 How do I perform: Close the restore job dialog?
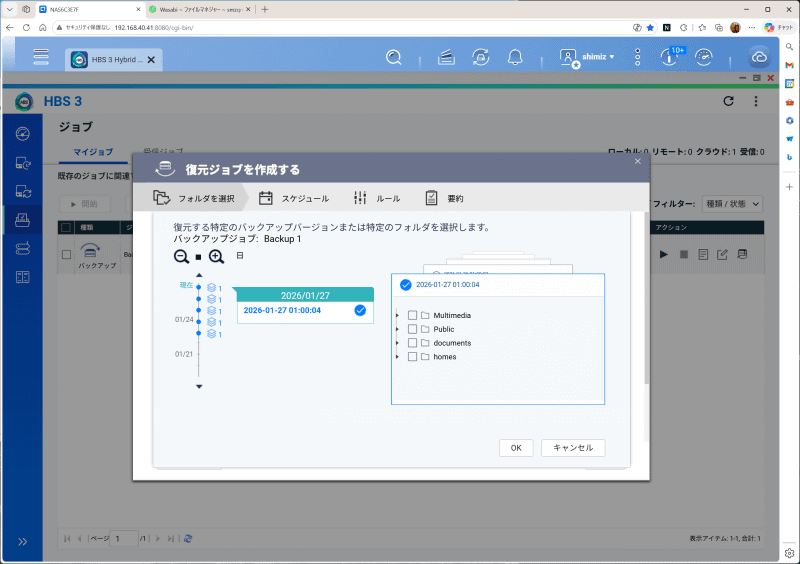(x=638, y=161)
